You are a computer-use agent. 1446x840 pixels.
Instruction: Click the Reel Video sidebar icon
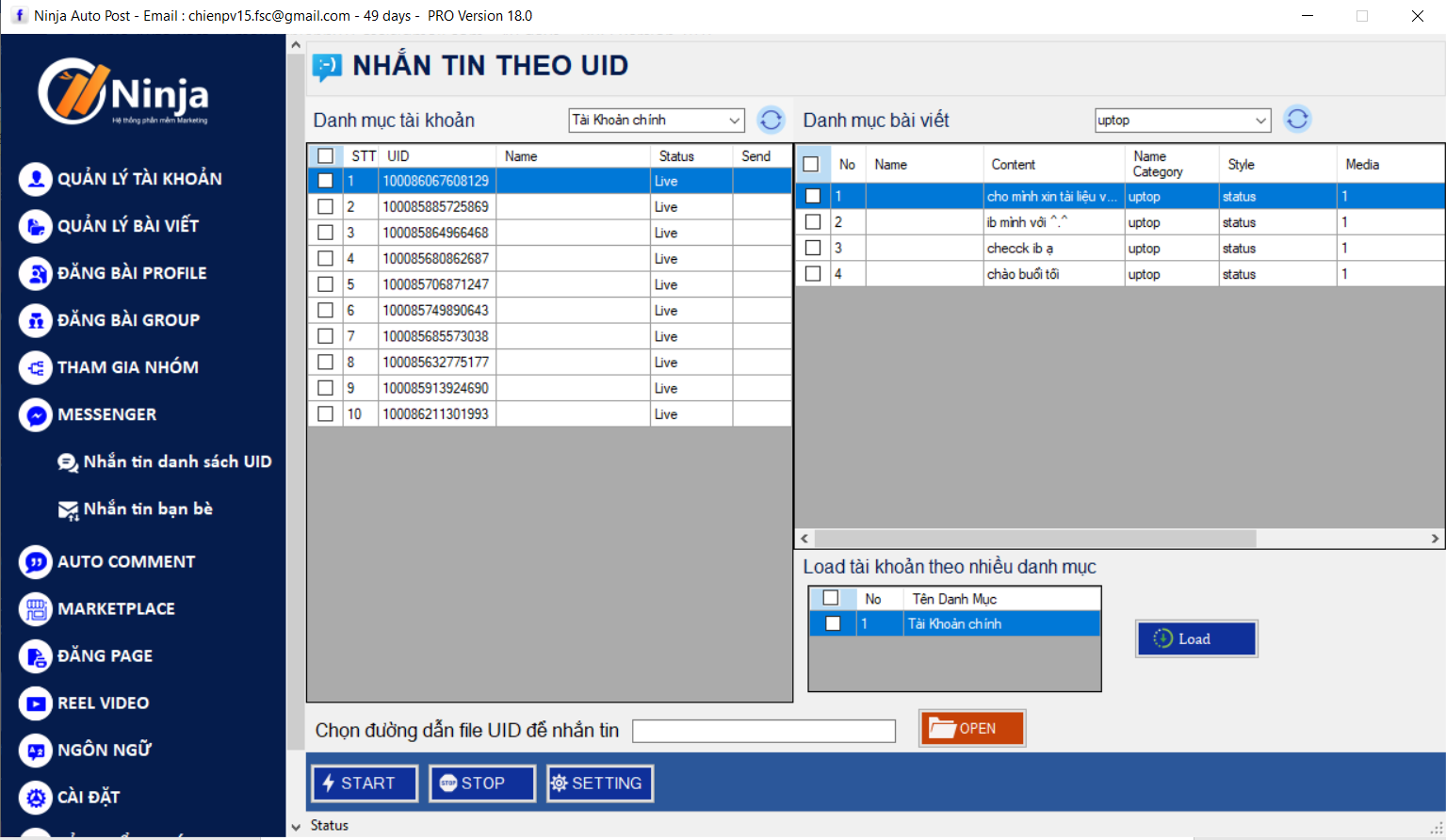pos(36,703)
